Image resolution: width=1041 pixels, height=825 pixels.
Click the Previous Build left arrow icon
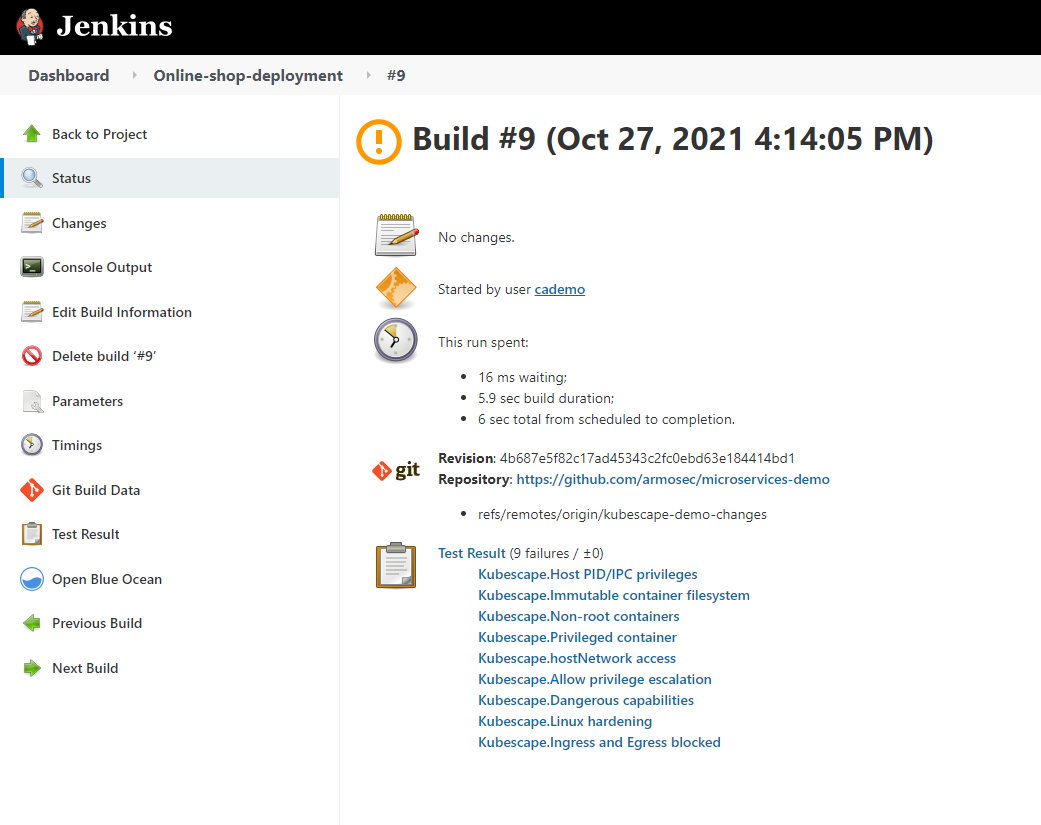coord(32,623)
